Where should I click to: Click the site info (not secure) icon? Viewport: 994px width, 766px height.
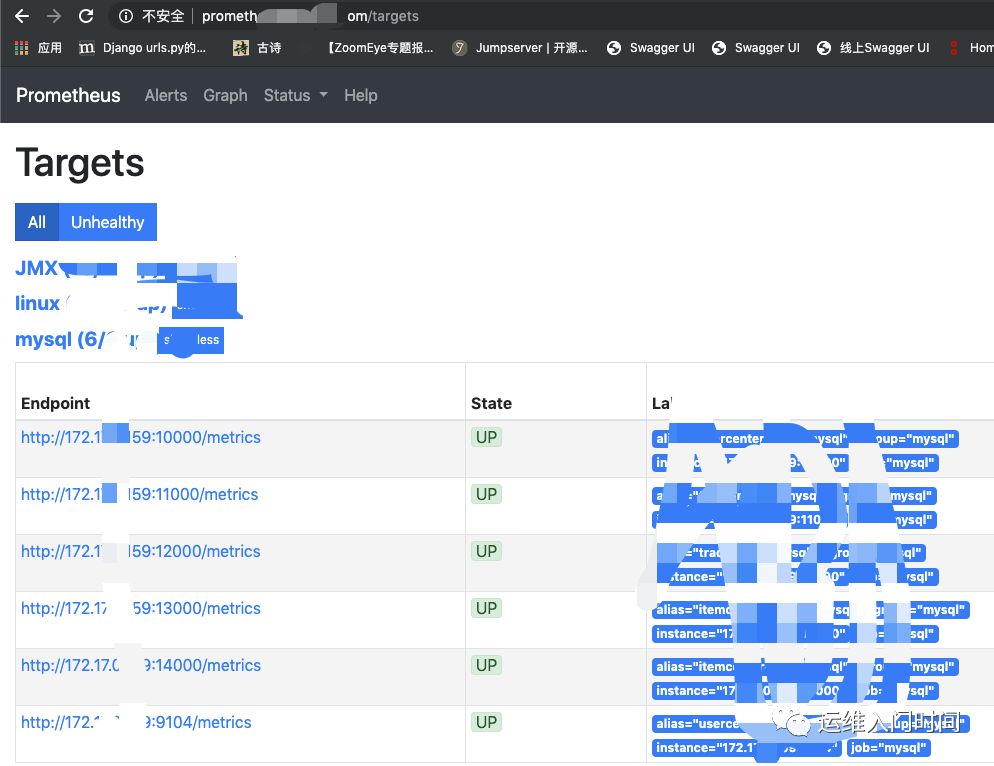coord(126,16)
